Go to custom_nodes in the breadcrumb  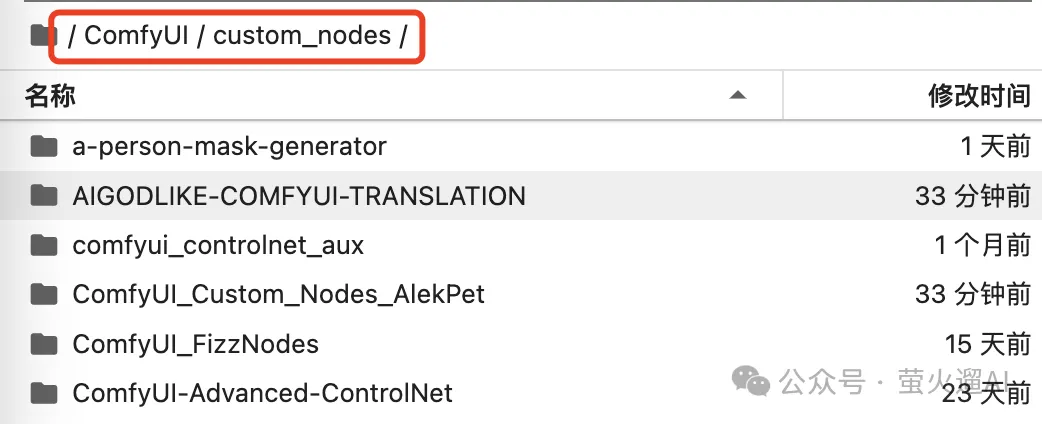tap(302, 36)
